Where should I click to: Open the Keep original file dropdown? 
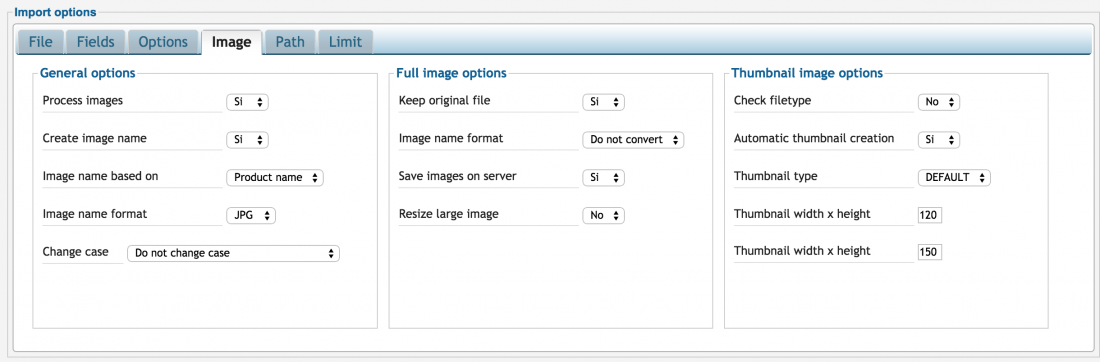603,102
